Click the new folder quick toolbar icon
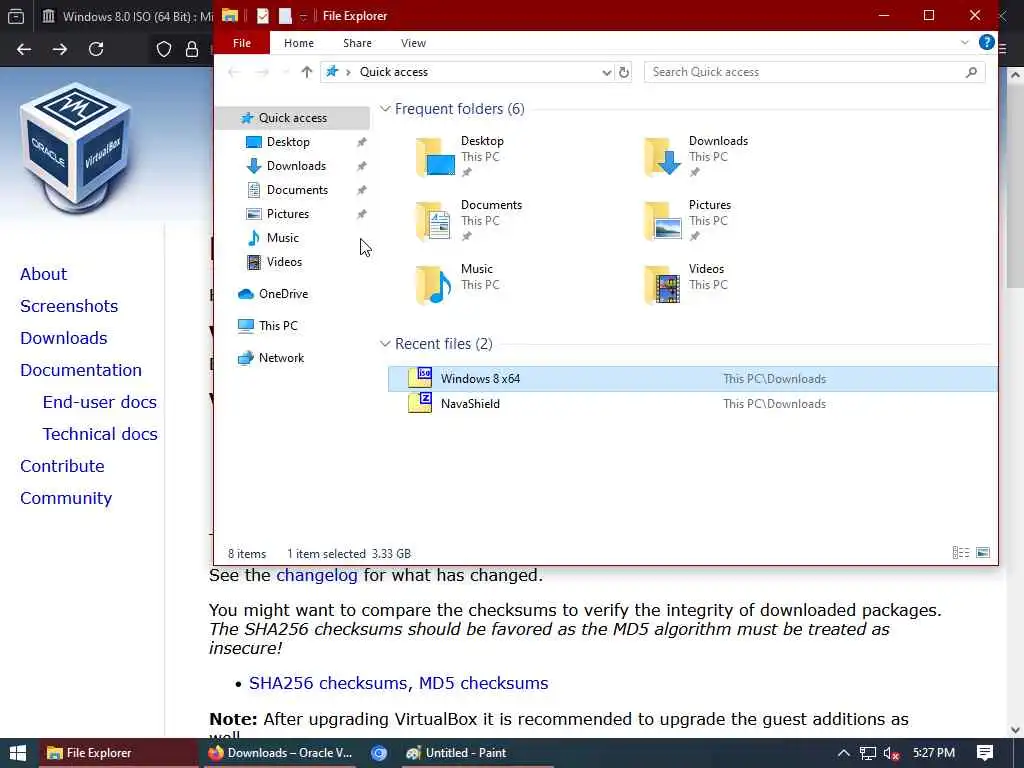1024x768 pixels. 285,16
